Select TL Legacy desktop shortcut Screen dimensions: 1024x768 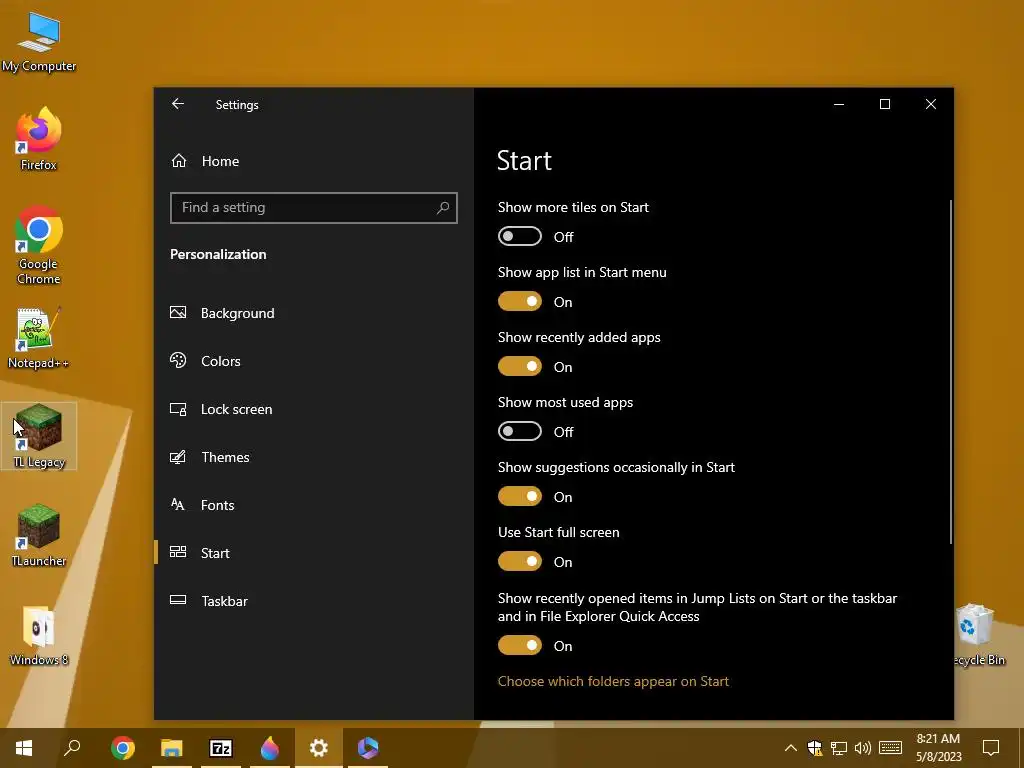click(x=39, y=436)
